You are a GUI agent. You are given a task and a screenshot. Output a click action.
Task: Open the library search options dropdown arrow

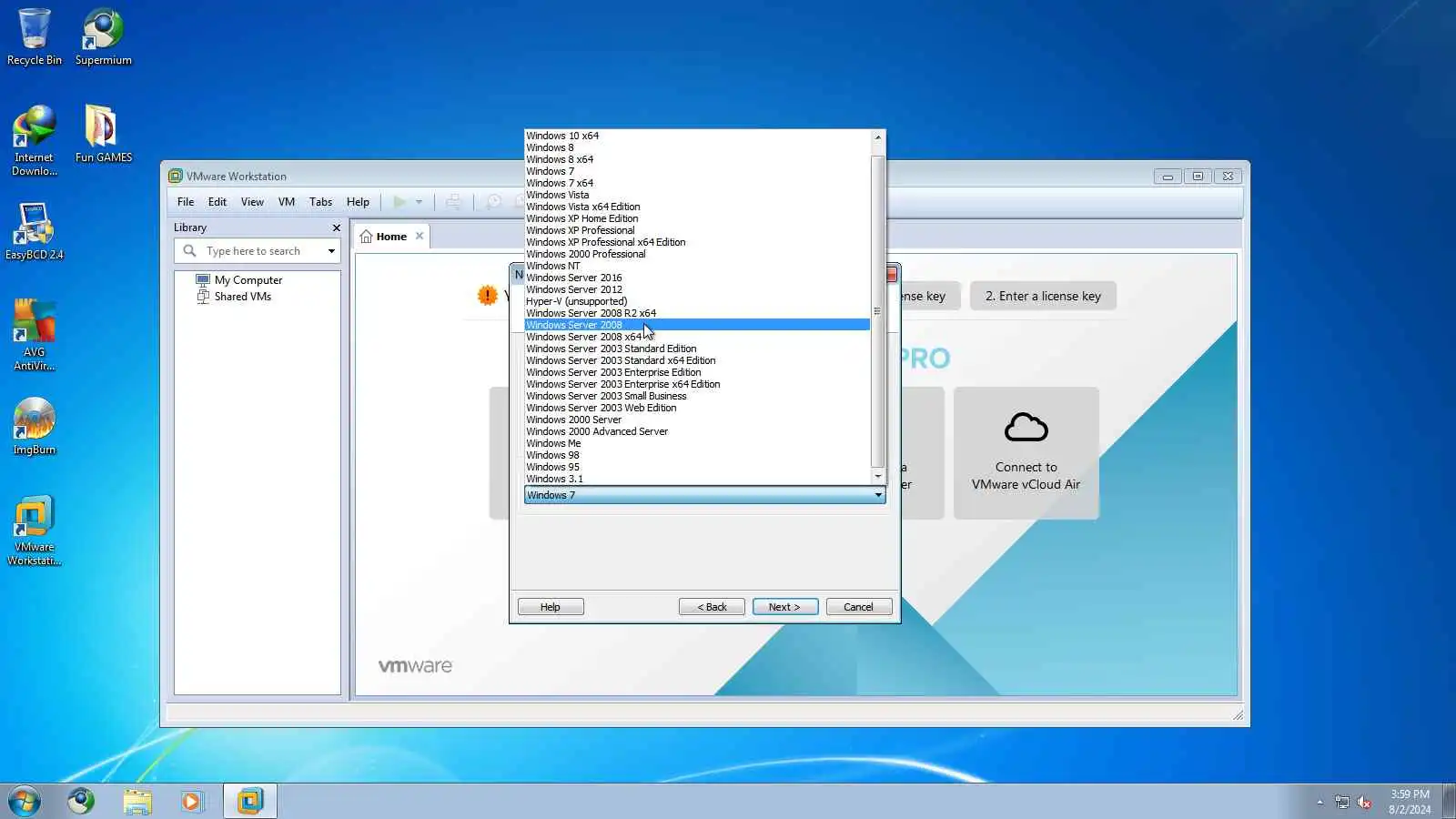[x=331, y=251]
